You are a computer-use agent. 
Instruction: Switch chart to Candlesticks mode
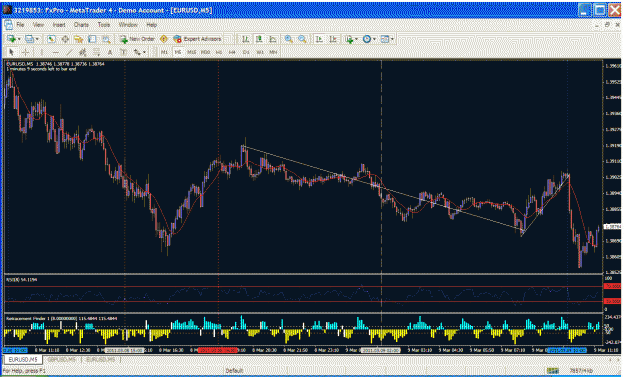[x=259, y=39]
